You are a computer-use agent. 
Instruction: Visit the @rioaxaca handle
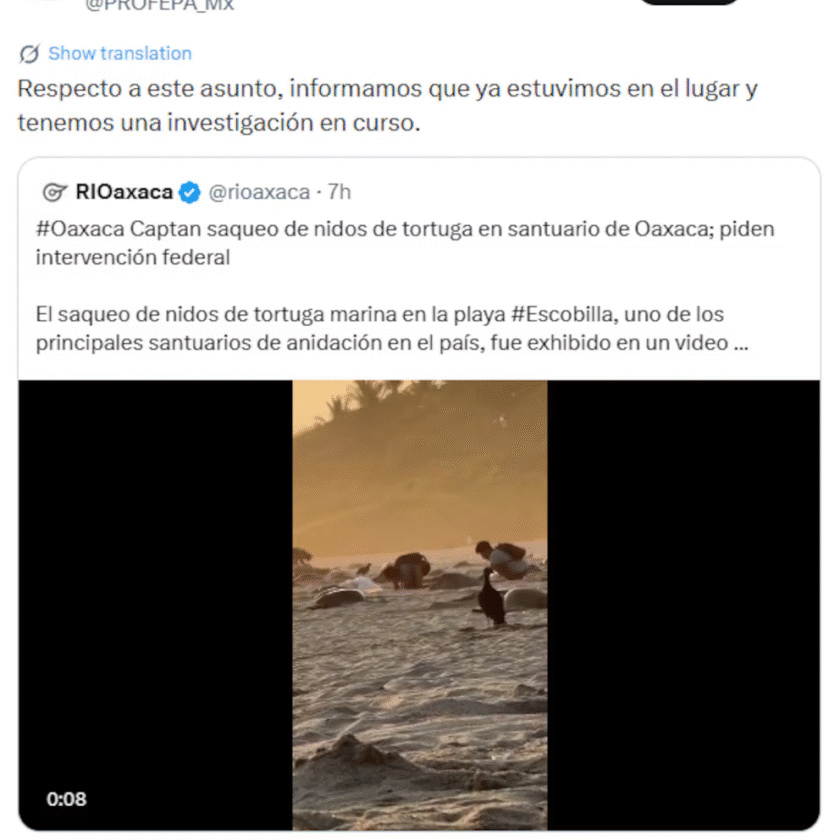coord(259,192)
